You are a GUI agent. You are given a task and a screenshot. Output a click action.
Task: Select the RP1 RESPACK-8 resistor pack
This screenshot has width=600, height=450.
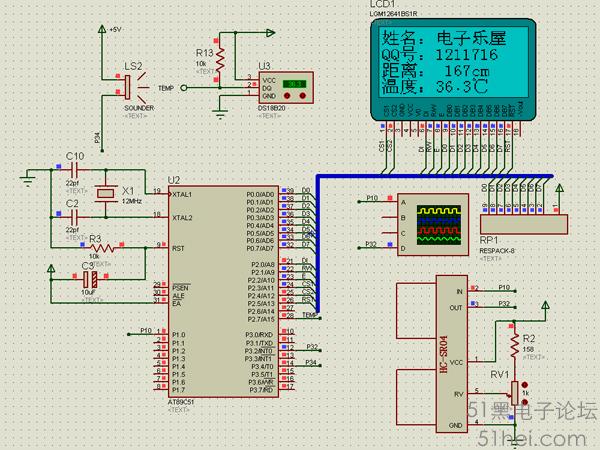click(523, 223)
